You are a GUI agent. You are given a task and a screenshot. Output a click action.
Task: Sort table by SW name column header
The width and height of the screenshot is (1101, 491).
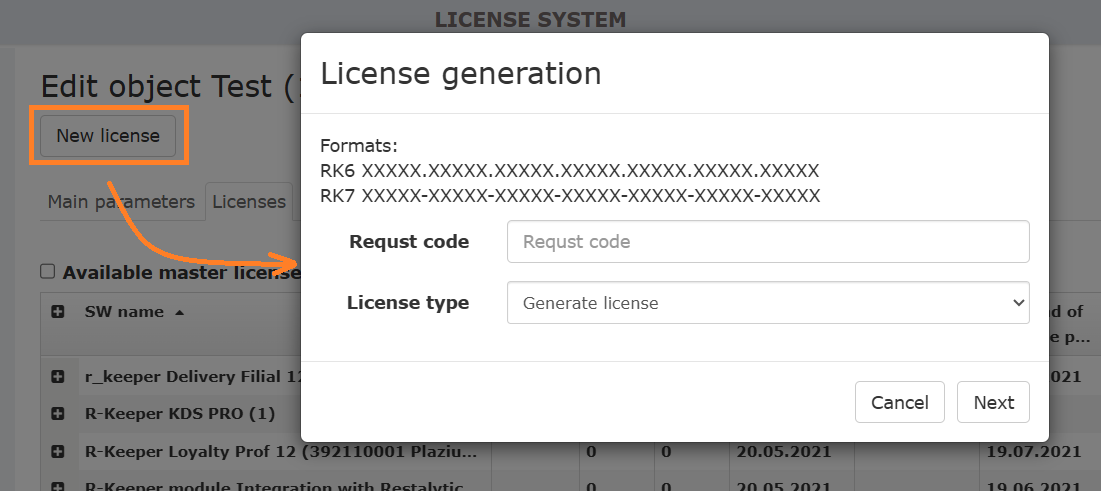click(x=124, y=312)
